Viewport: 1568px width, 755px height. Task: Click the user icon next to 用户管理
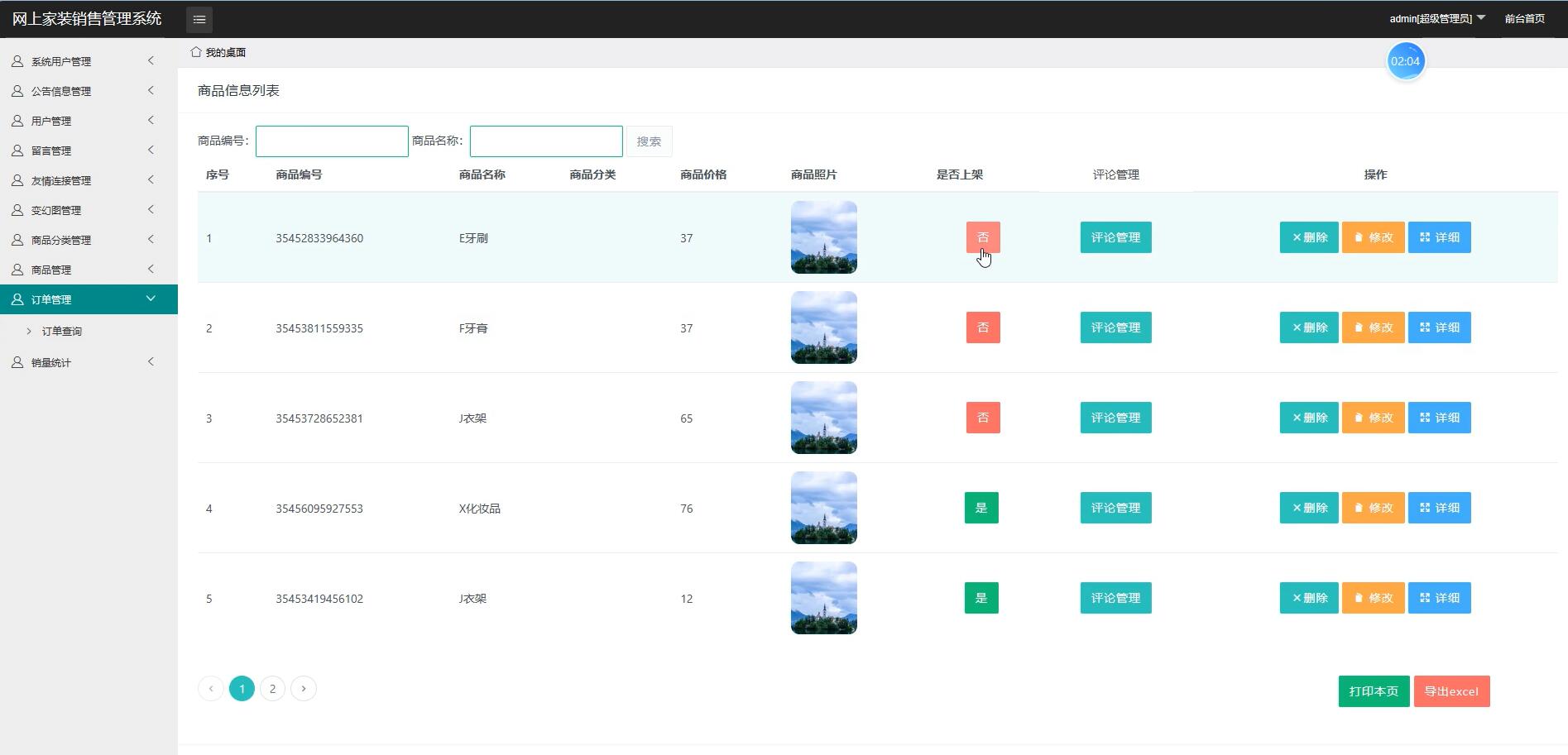tap(17, 121)
